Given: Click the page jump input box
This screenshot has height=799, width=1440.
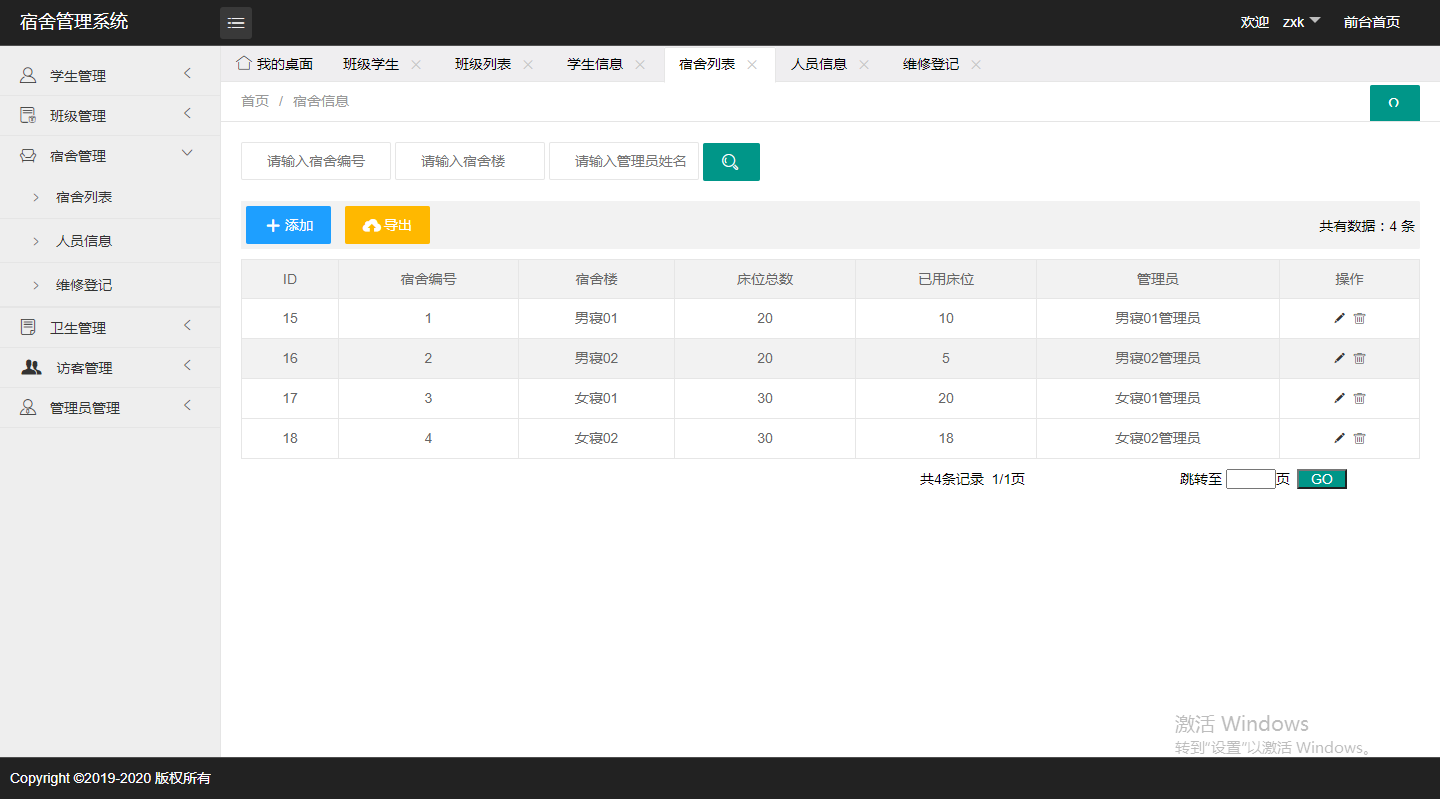Looking at the screenshot, I should tap(1251, 478).
